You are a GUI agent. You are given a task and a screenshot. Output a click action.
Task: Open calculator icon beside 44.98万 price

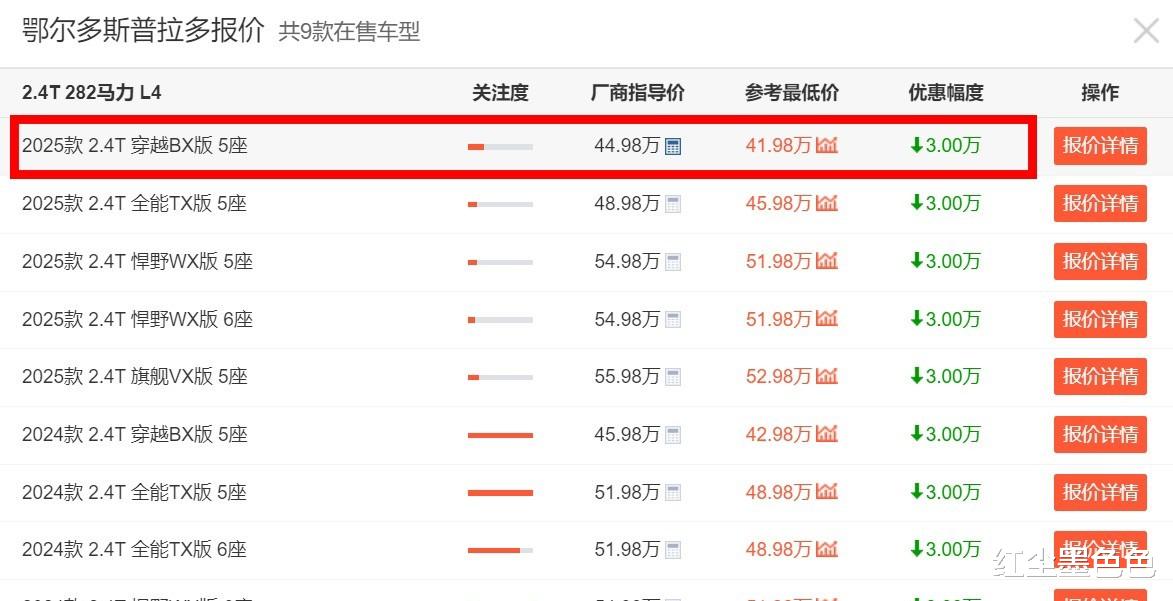(x=673, y=146)
